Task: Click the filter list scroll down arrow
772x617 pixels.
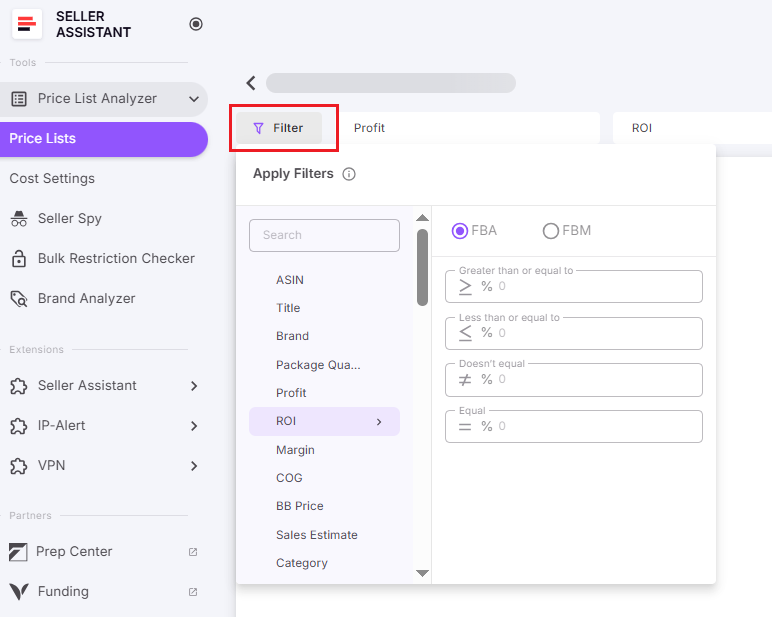Action: click(422, 573)
